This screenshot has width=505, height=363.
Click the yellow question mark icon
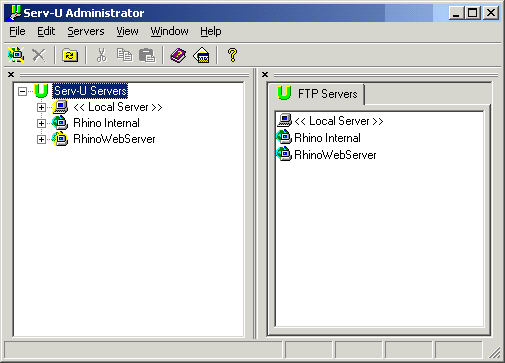tap(232, 55)
